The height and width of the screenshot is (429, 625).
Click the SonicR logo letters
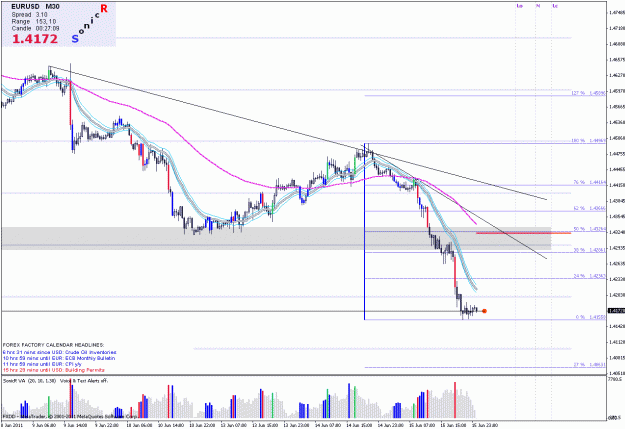(90, 23)
